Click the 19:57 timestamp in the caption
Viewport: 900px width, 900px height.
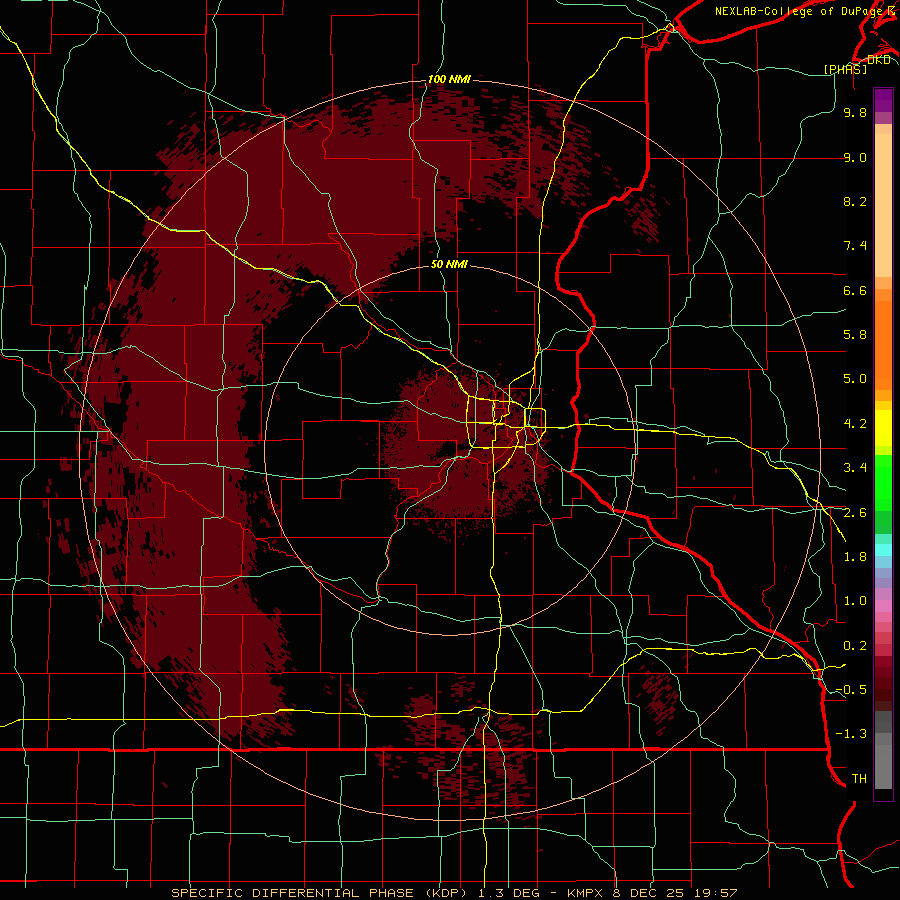click(x=717, y=893)
